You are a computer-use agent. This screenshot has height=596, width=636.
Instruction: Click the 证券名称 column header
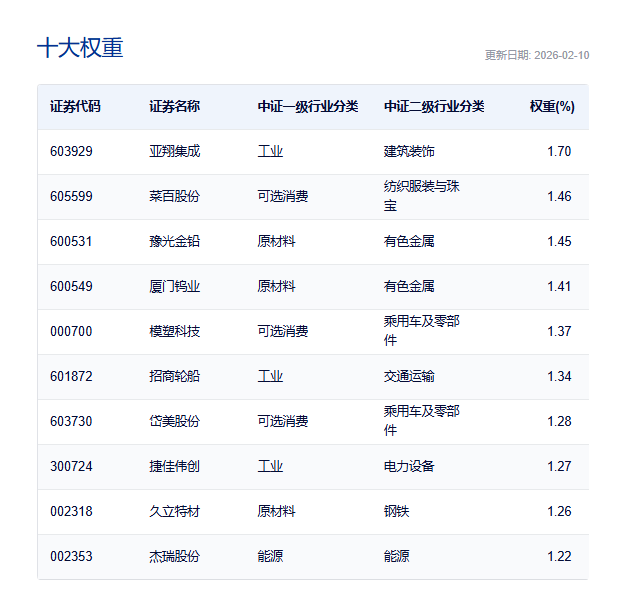174,107
